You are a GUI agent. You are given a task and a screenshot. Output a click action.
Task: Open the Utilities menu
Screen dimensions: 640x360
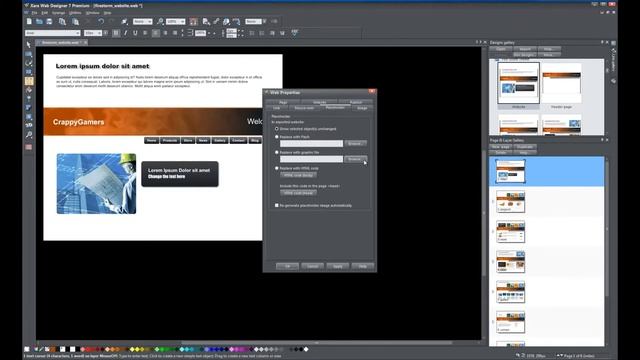pos(75,13)
